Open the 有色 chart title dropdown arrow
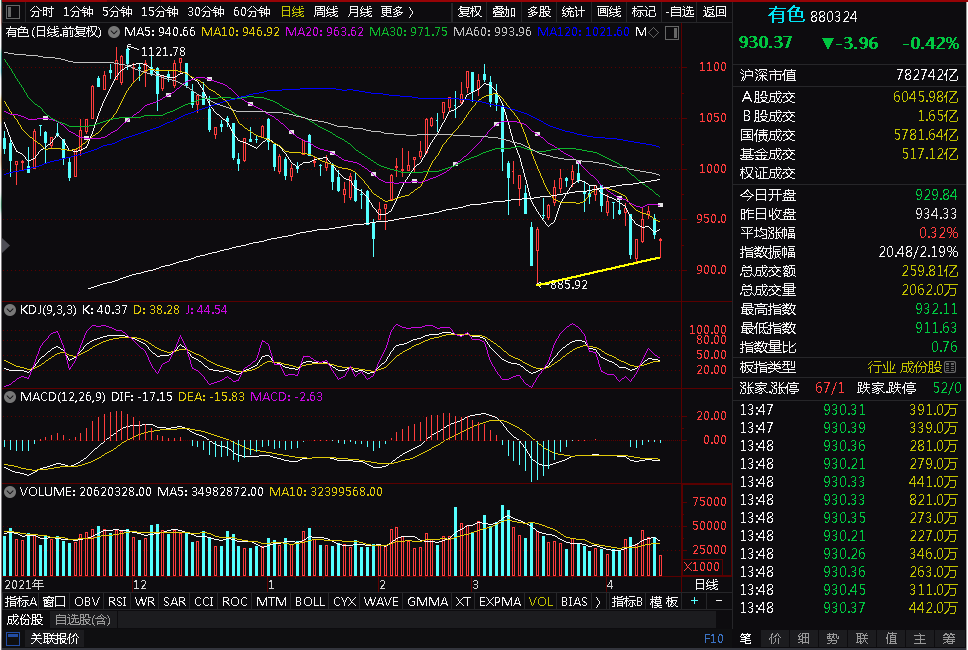The image size is (968, 650). point(114,32)
